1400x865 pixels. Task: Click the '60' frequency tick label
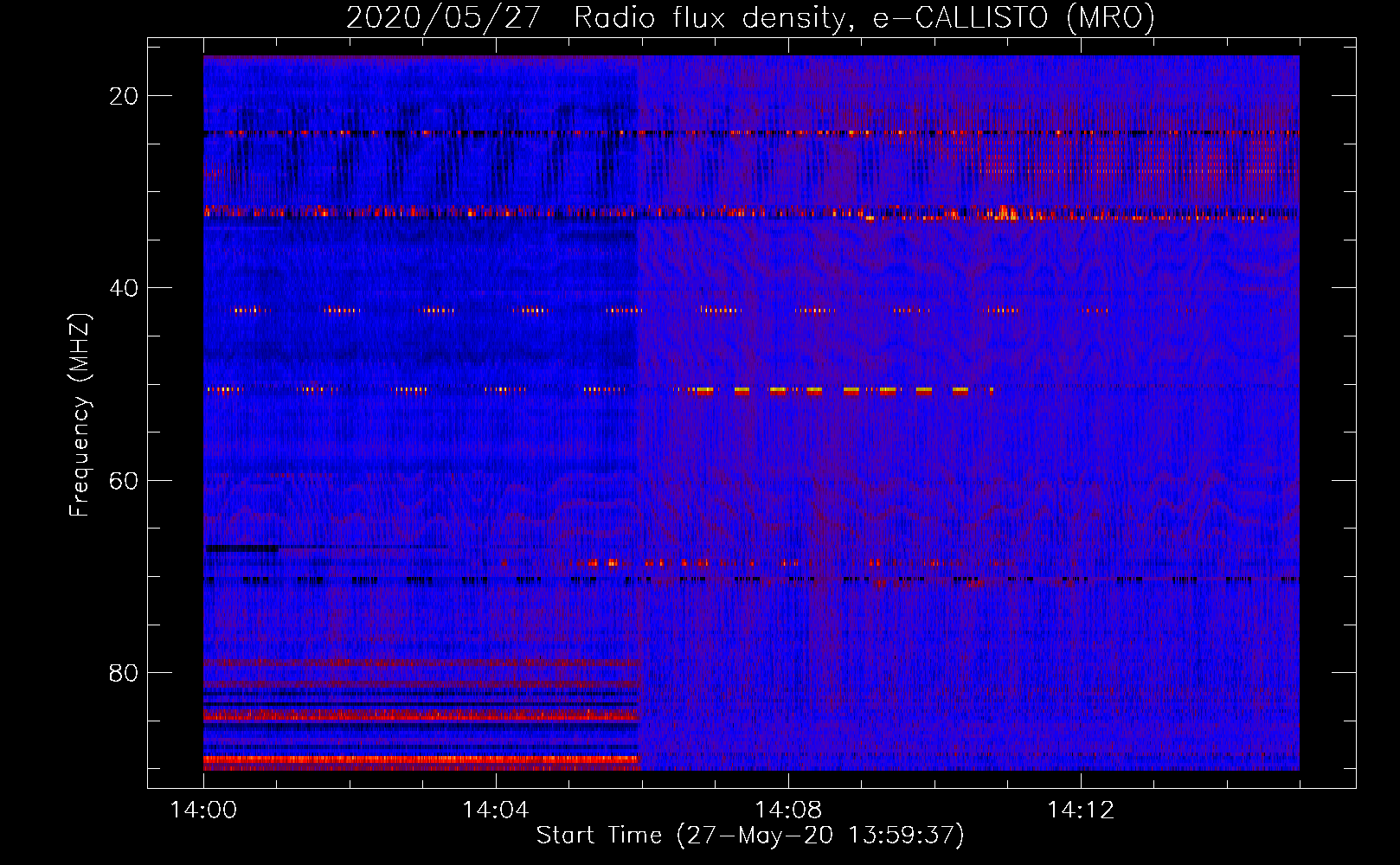point(124,480)
